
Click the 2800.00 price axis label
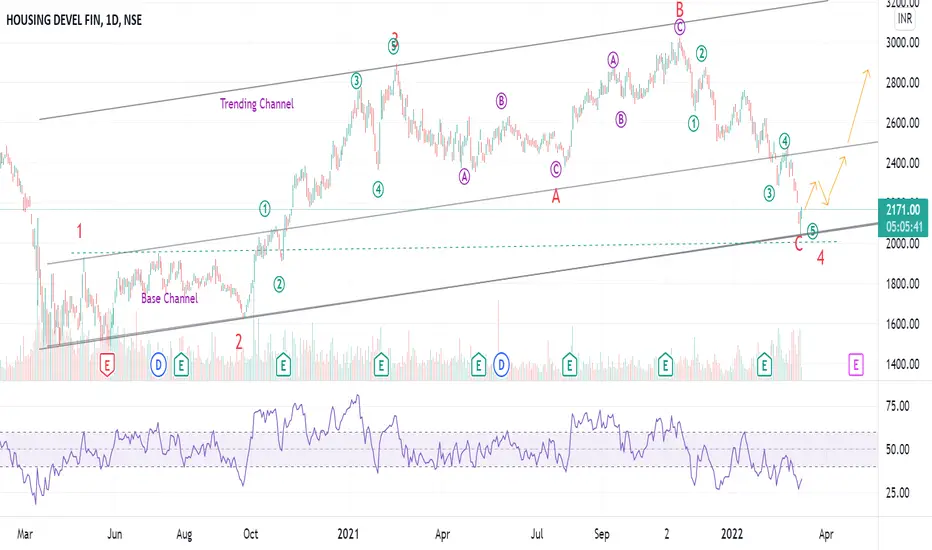[x=902, y=83]
